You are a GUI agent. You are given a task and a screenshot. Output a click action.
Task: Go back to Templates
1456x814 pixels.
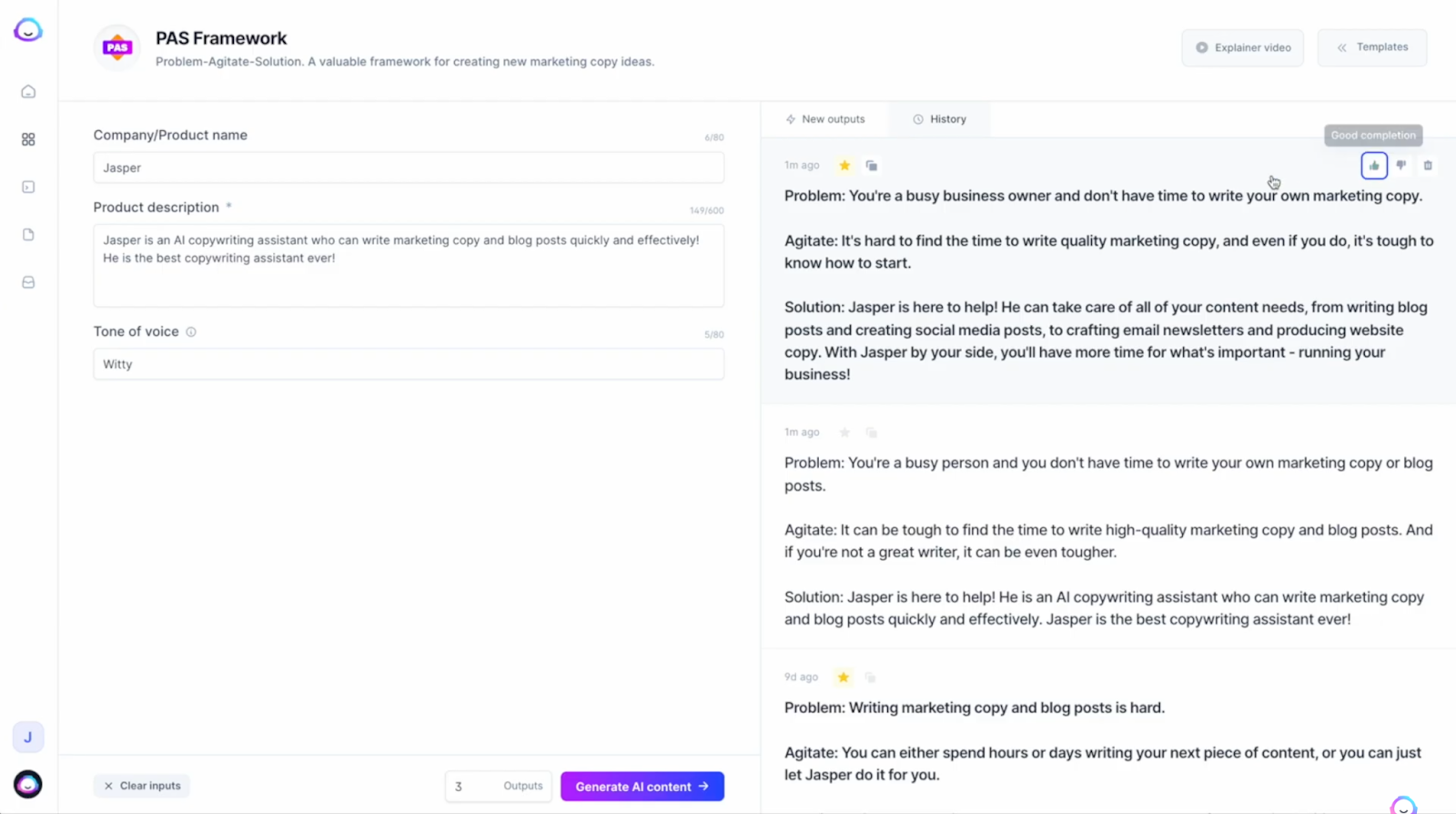(1372, 47)
